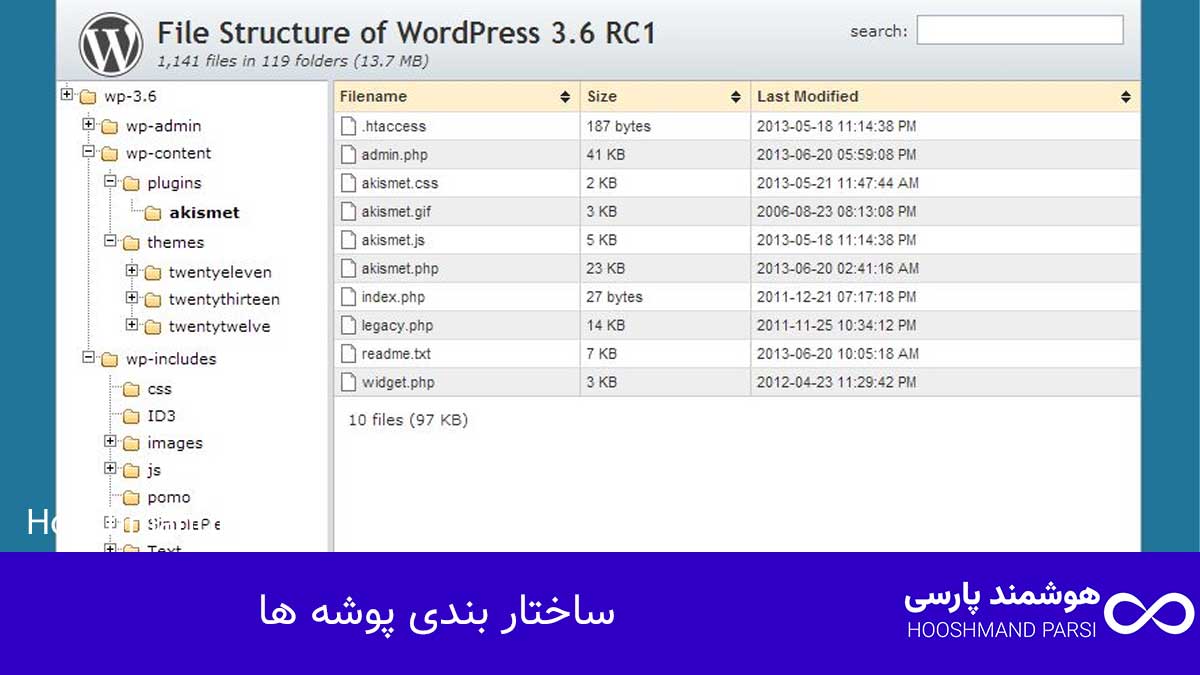The height and width of the screenshot is (675, 1200).
Task: Open the ID3 tree label
Action: click(161, 415)
